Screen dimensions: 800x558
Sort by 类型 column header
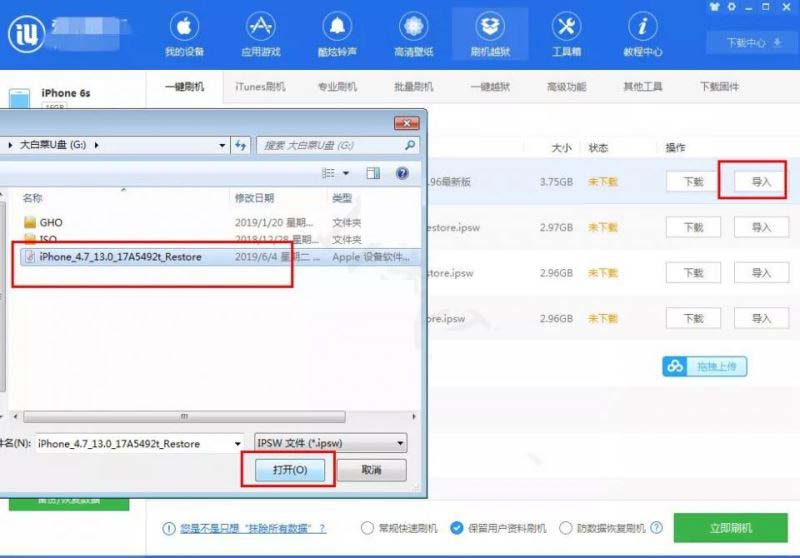coord(342,198)
